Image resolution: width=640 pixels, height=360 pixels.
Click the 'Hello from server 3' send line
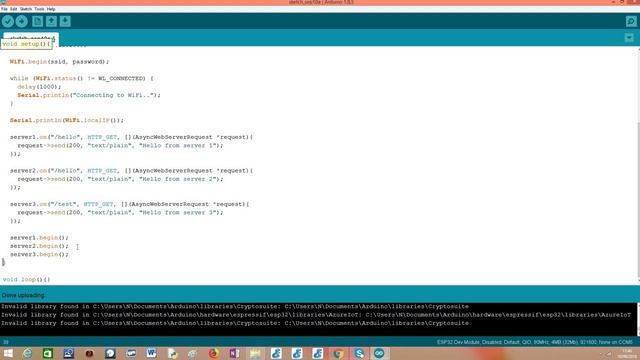click(120, 212)
